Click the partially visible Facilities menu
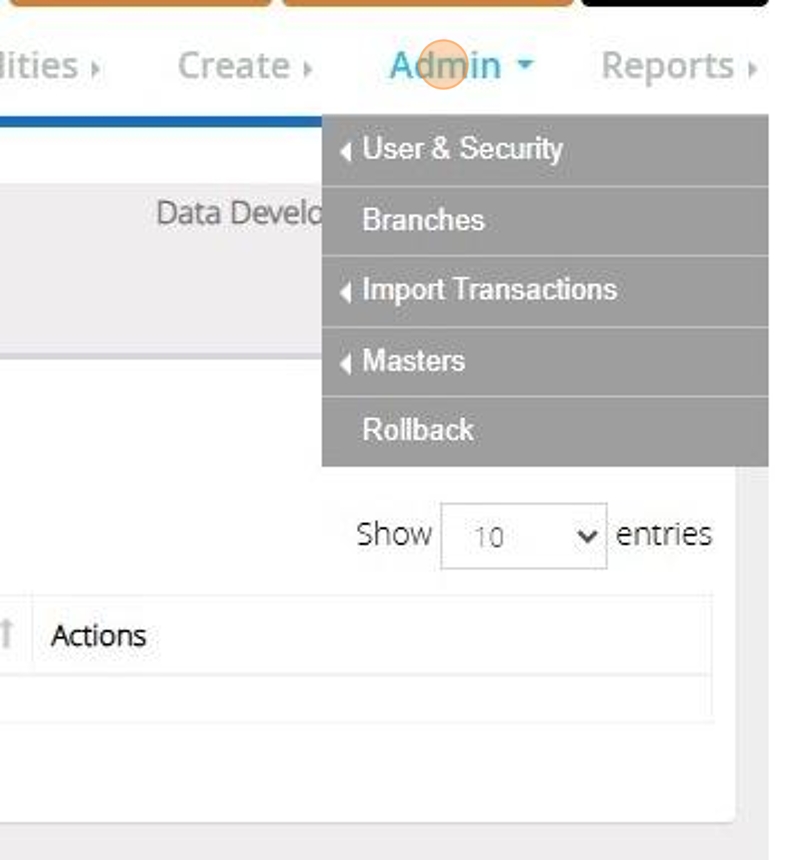800x860 pixels. click(38, 66)
